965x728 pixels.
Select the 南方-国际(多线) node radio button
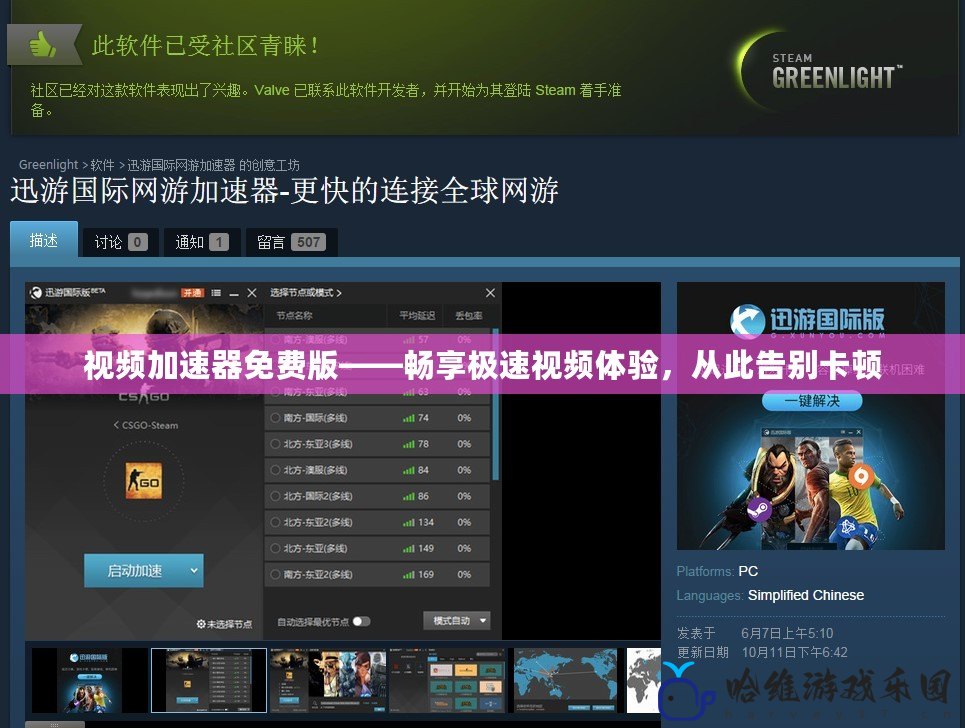click(275, 418)
